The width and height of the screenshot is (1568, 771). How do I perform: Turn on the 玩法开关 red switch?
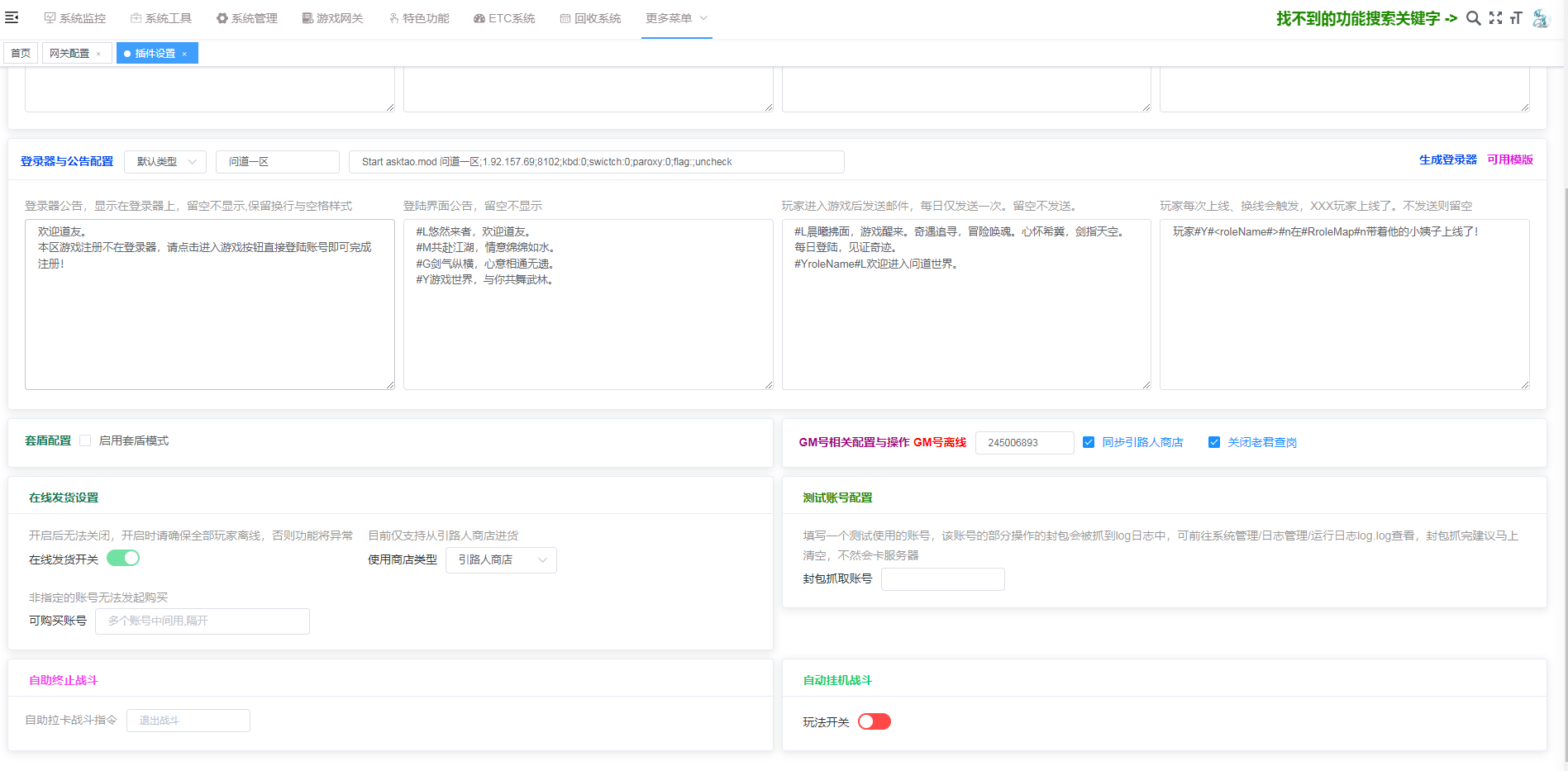click(874, 721)
